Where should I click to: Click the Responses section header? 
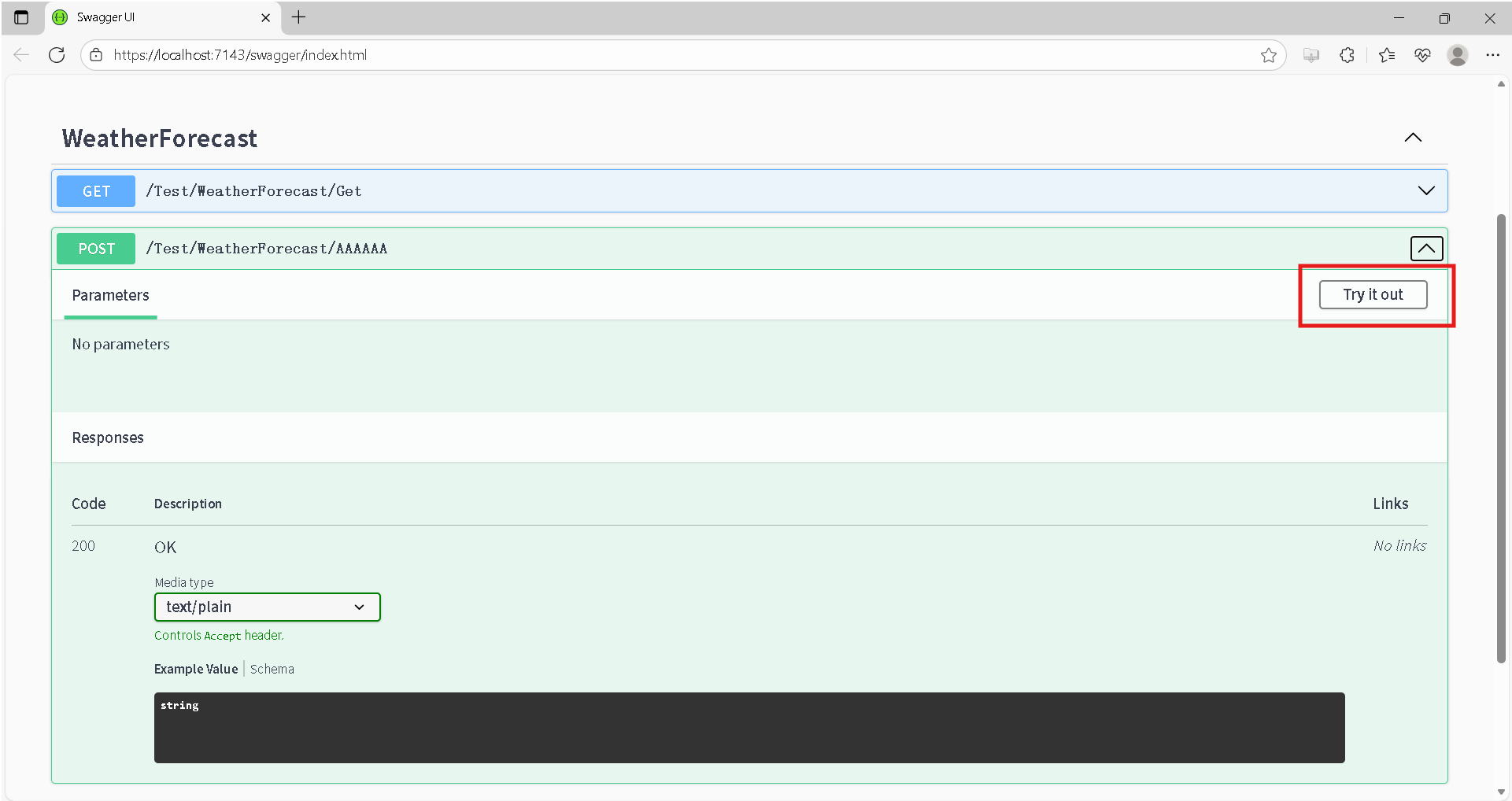[108, 437]
